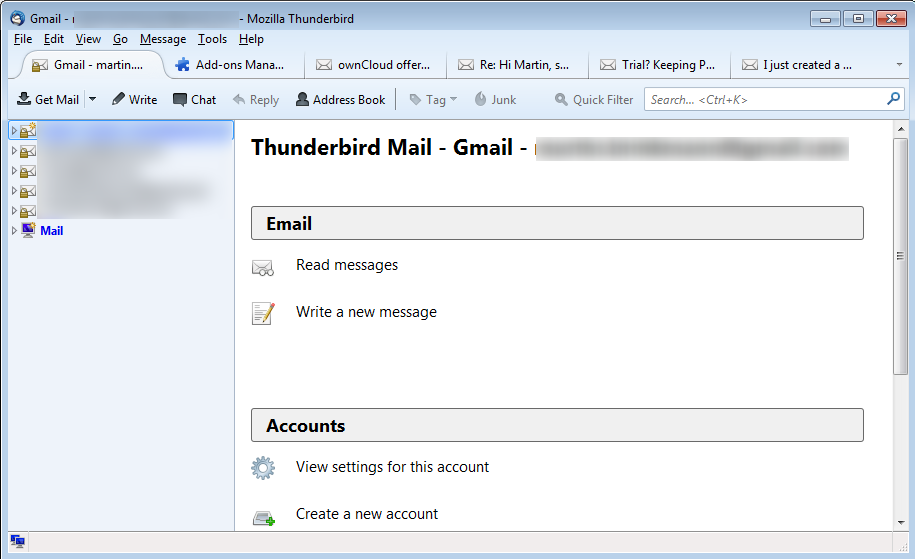Click the notepad-pencil new message icon
The height and width of the screenshot is (559, 915).
click(x=263, y=313)
